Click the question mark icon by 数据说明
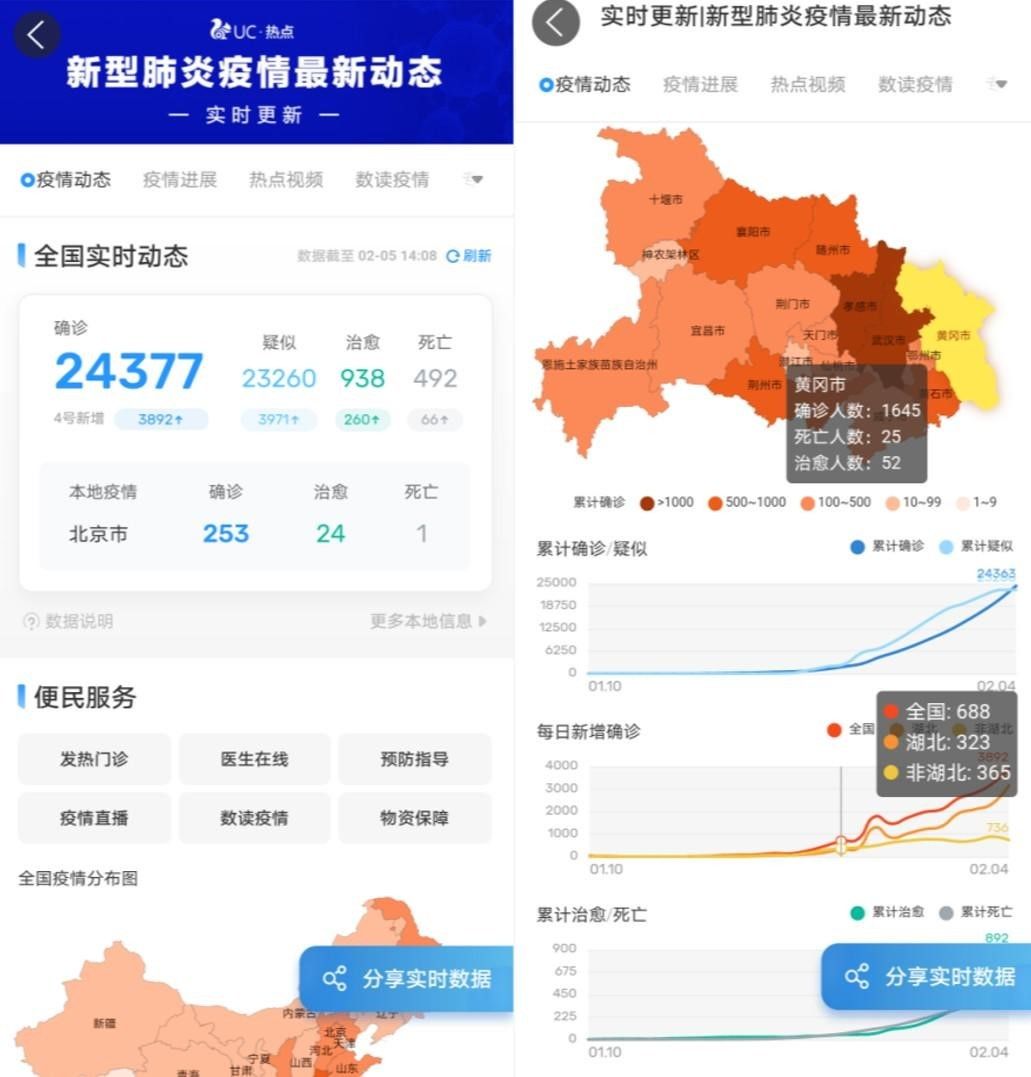This screenshot has width=1031, height=1077. tap(31, 620)
